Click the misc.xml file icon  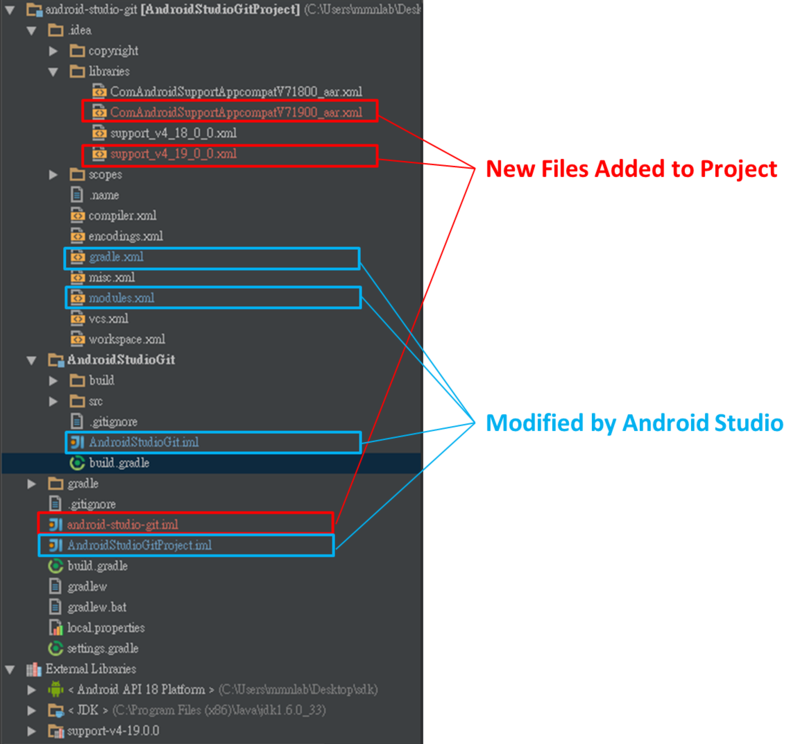pos(78,278)
